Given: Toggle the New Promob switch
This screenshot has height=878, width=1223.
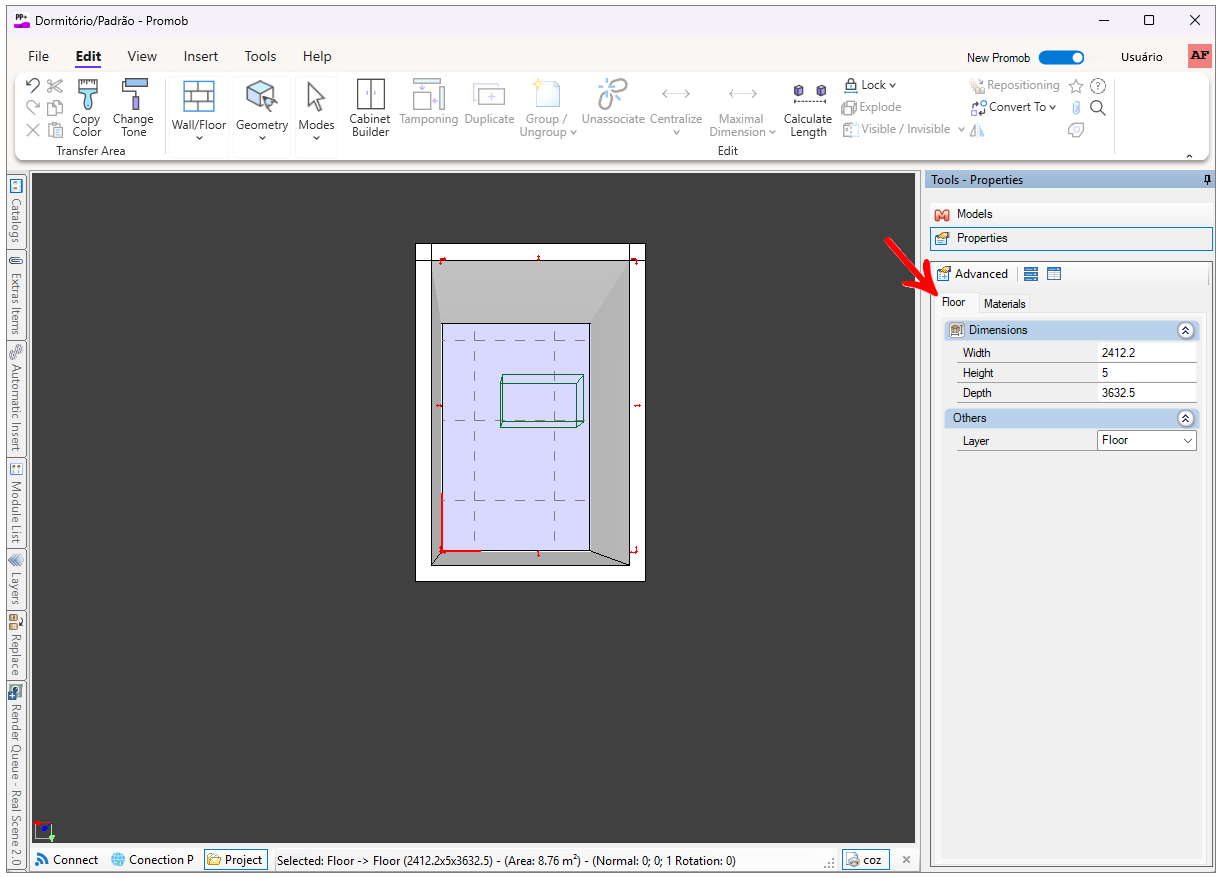Looking at the screenshot, I should pyautogui.click(x=1061, y=58).
